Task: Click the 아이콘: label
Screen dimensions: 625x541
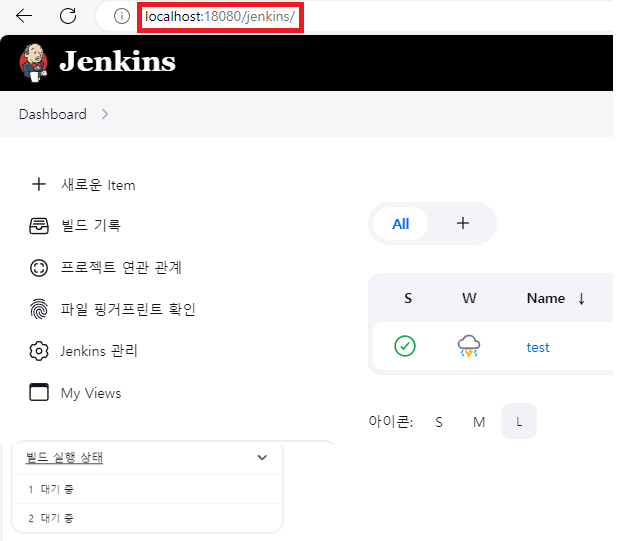Action: pos(391,421)
